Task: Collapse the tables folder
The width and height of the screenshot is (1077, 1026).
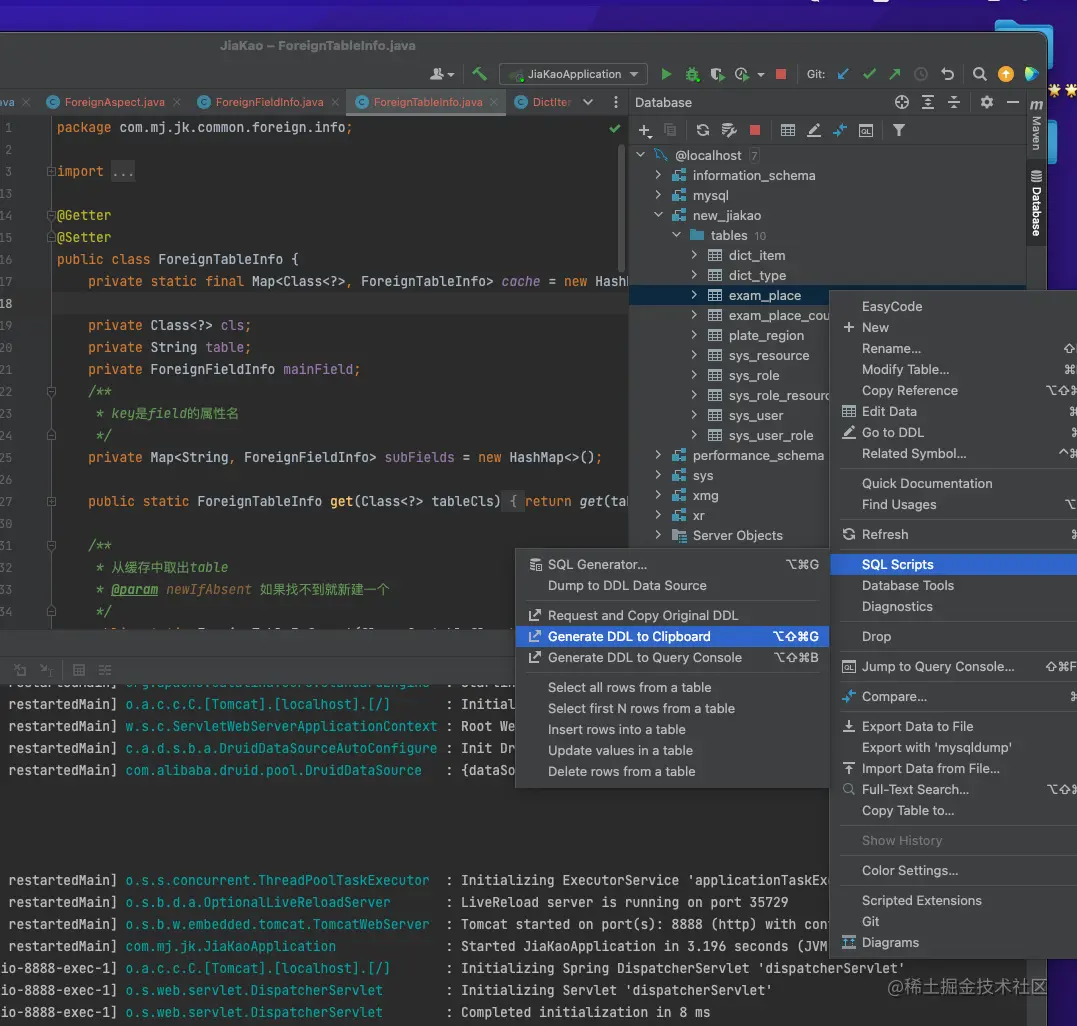Action: click(x=677, y=235)
